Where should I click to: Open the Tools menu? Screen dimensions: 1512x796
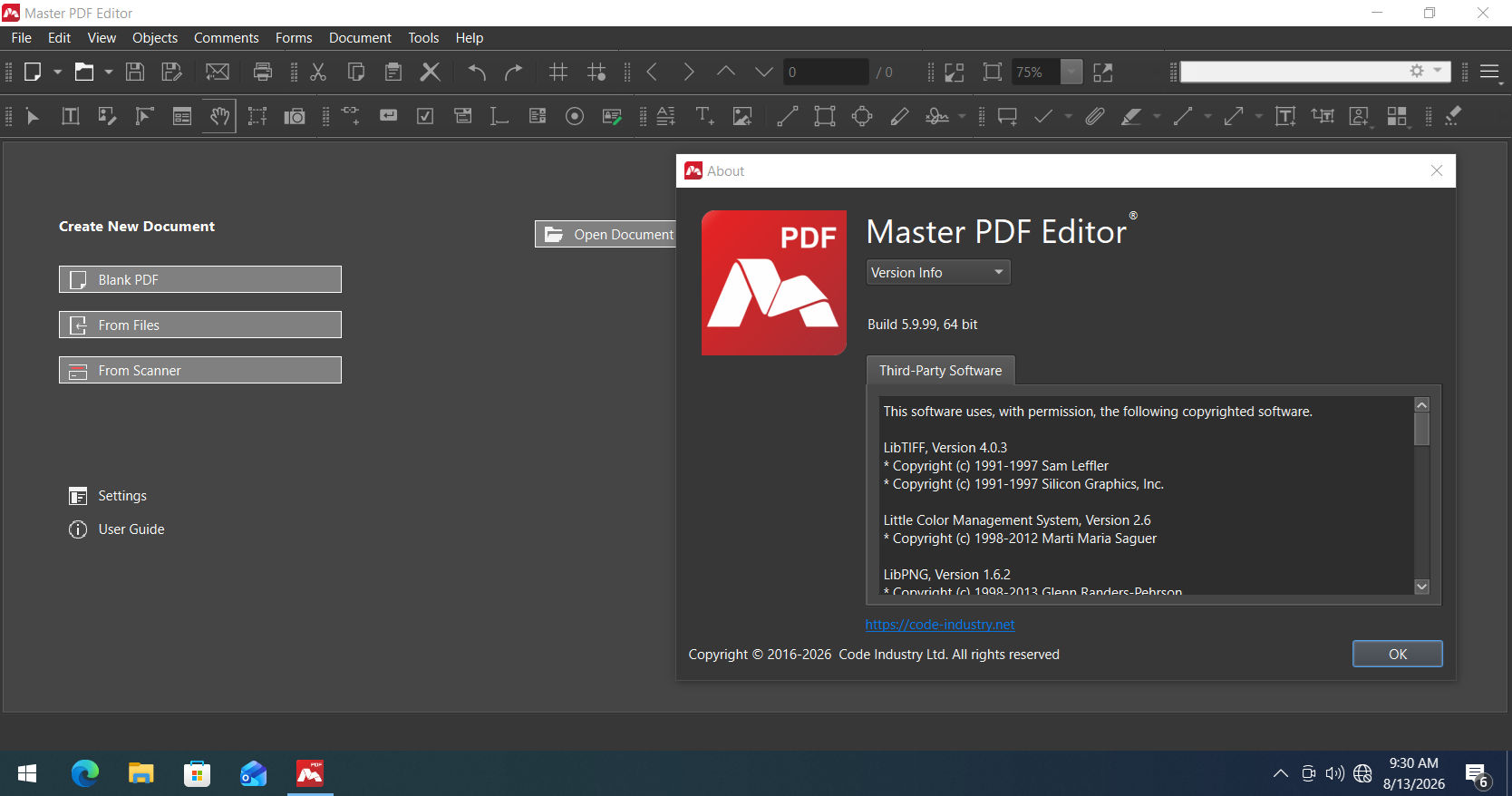[x=423, y=38]
